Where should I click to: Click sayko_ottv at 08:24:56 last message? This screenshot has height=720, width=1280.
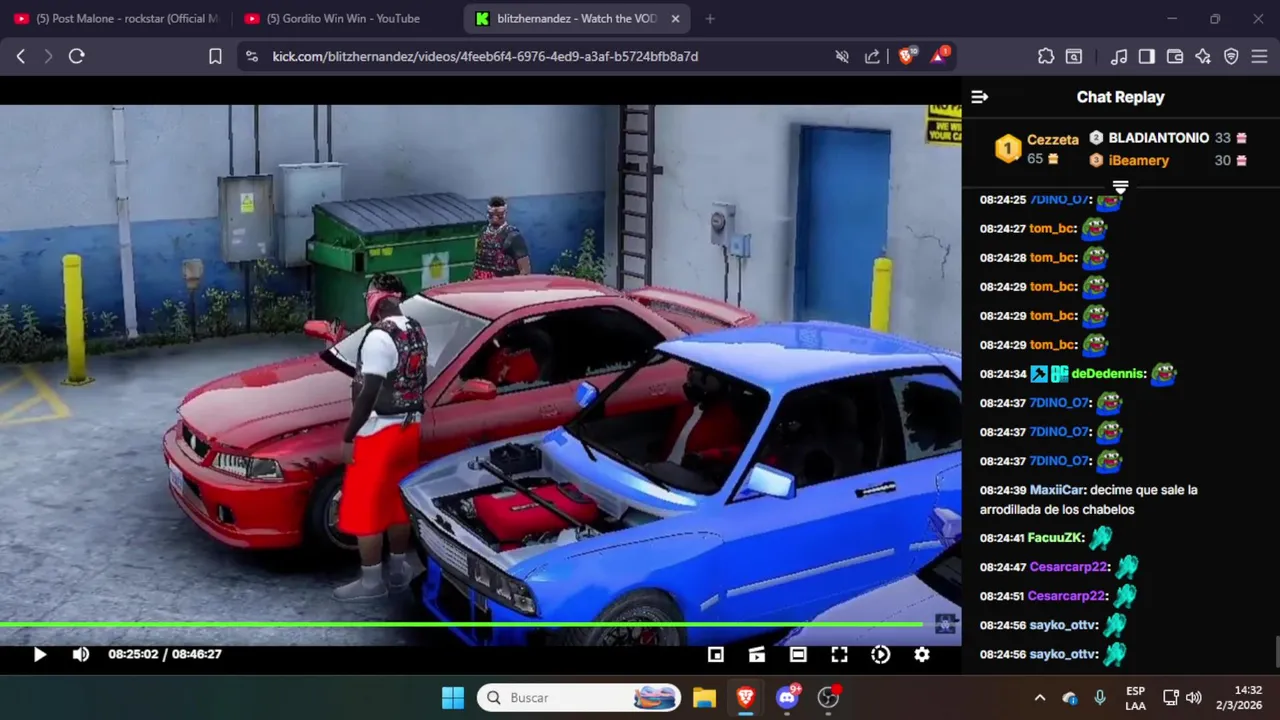pyautogui.click(x=1064, y=654)
